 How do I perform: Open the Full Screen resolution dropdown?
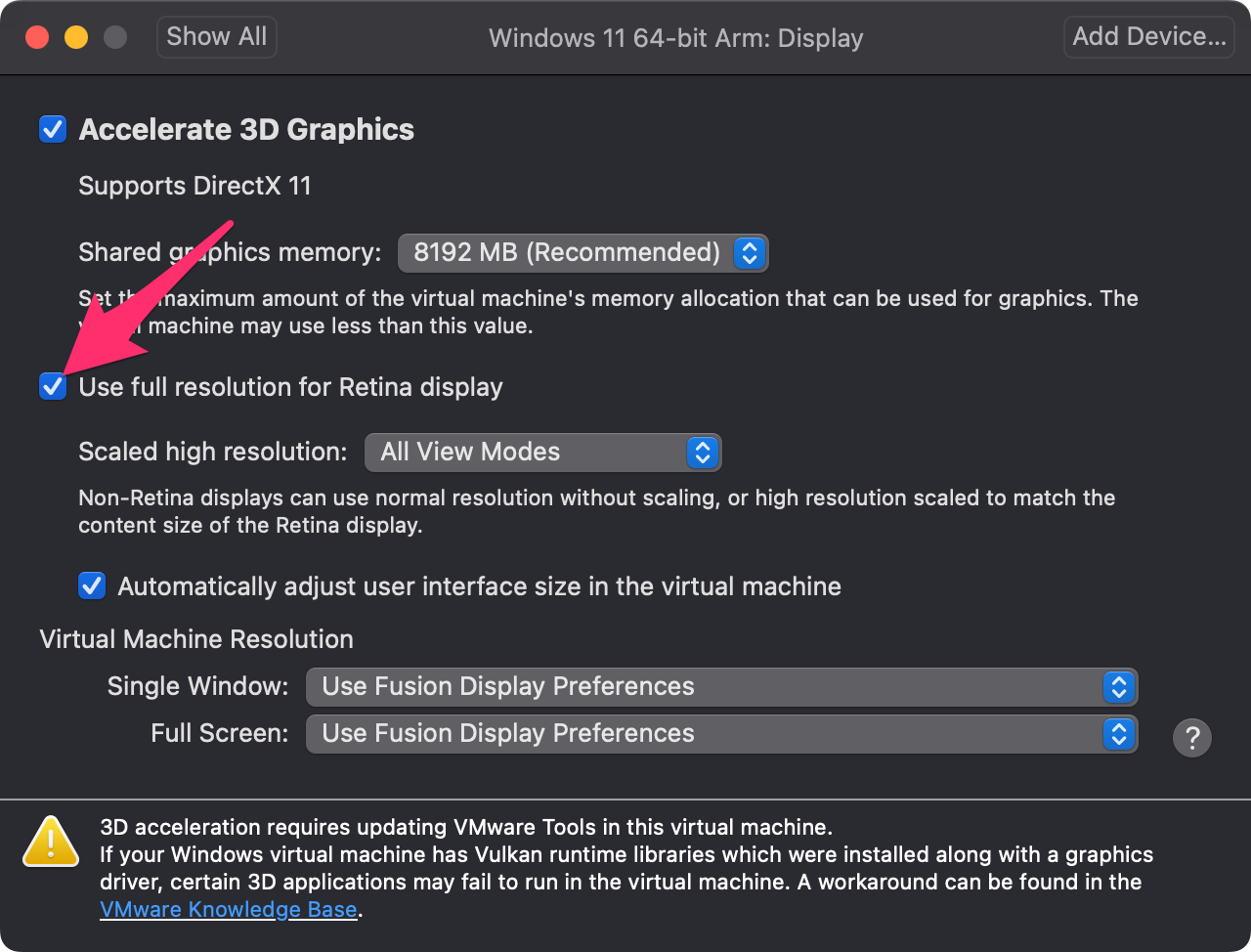click(722, 734)
